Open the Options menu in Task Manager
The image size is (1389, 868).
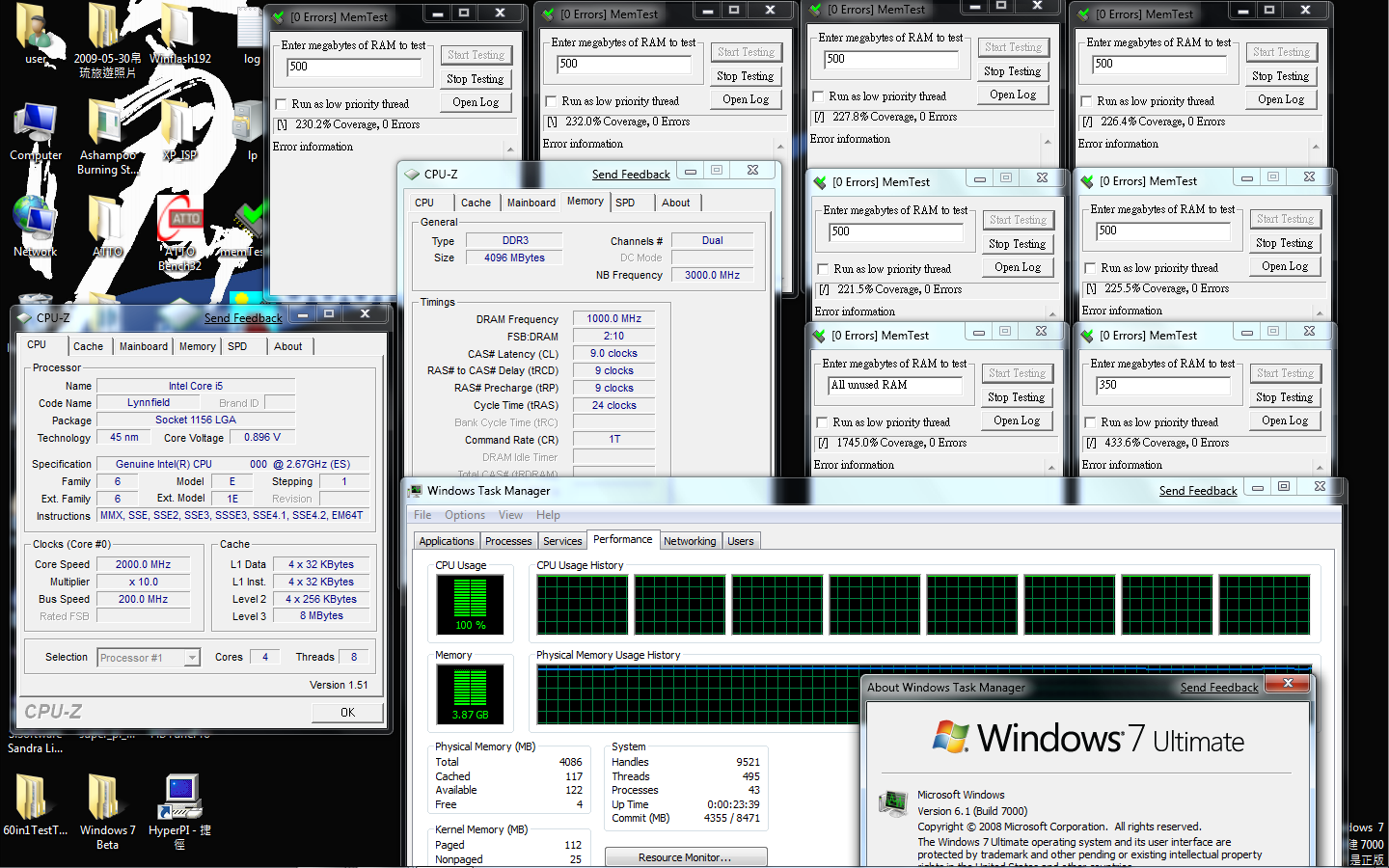(465, 515)
